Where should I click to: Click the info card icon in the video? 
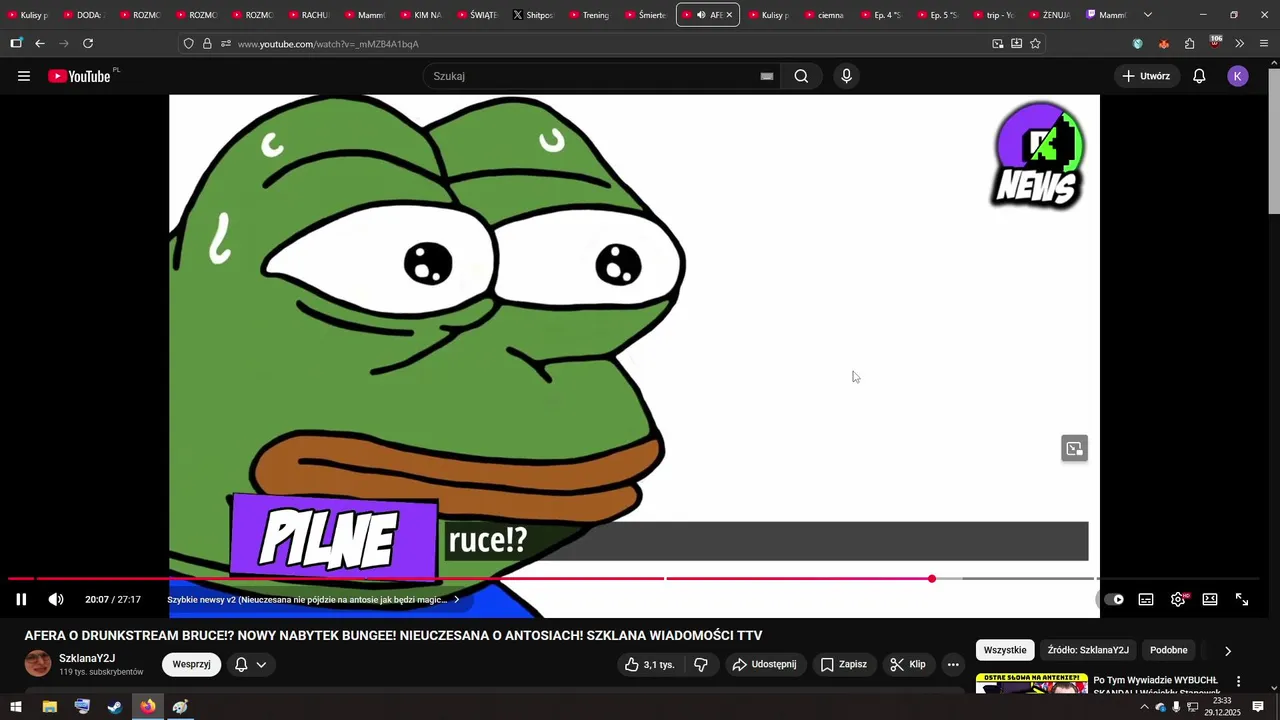(1074, 449)
